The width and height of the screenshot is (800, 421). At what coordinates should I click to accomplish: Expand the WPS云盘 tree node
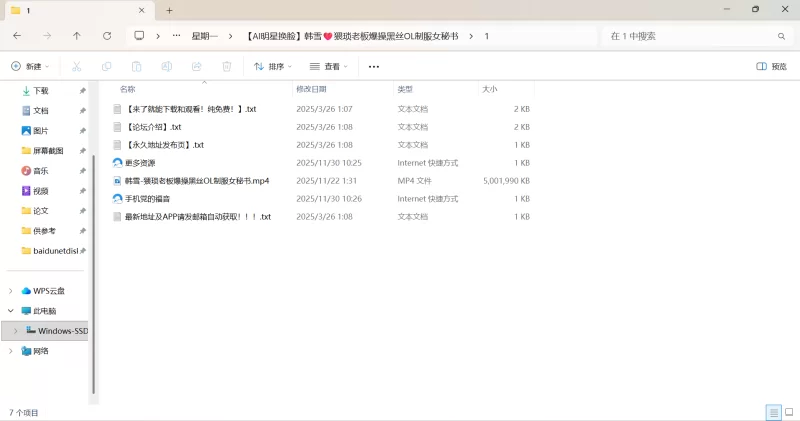pos(11,291)
